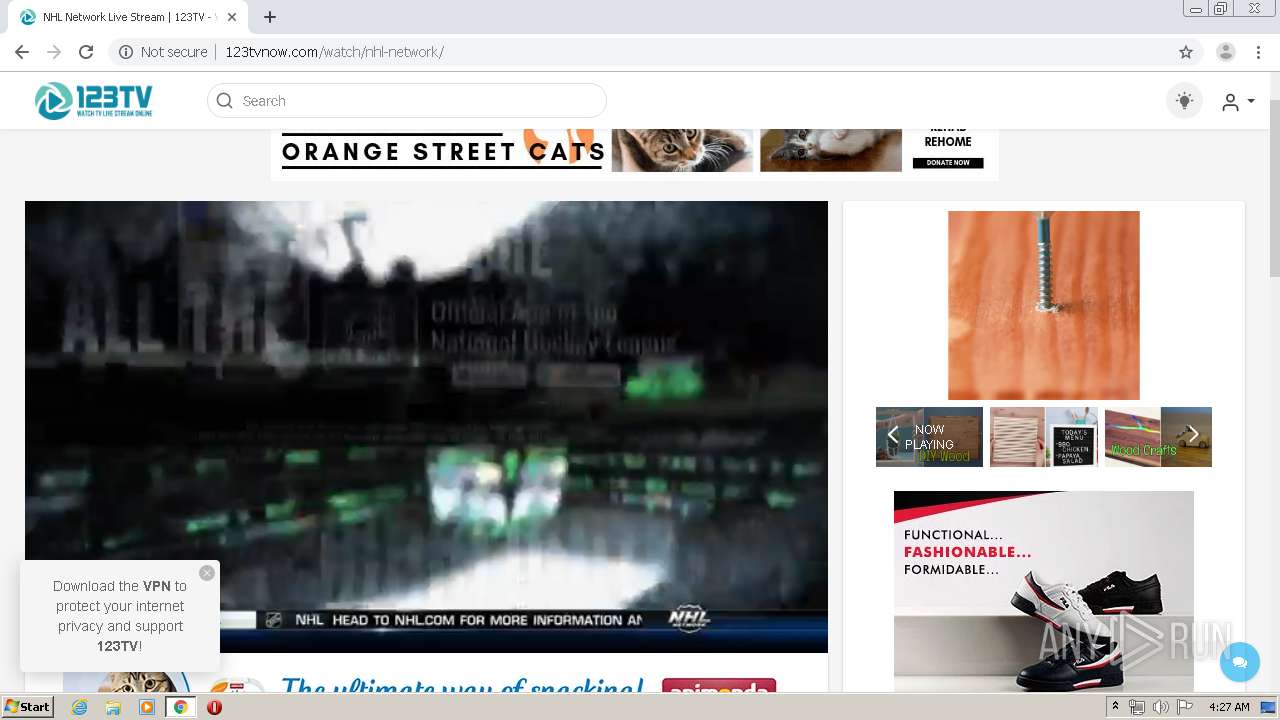
Task: Open the Windows Start menu
Action: 27,707
